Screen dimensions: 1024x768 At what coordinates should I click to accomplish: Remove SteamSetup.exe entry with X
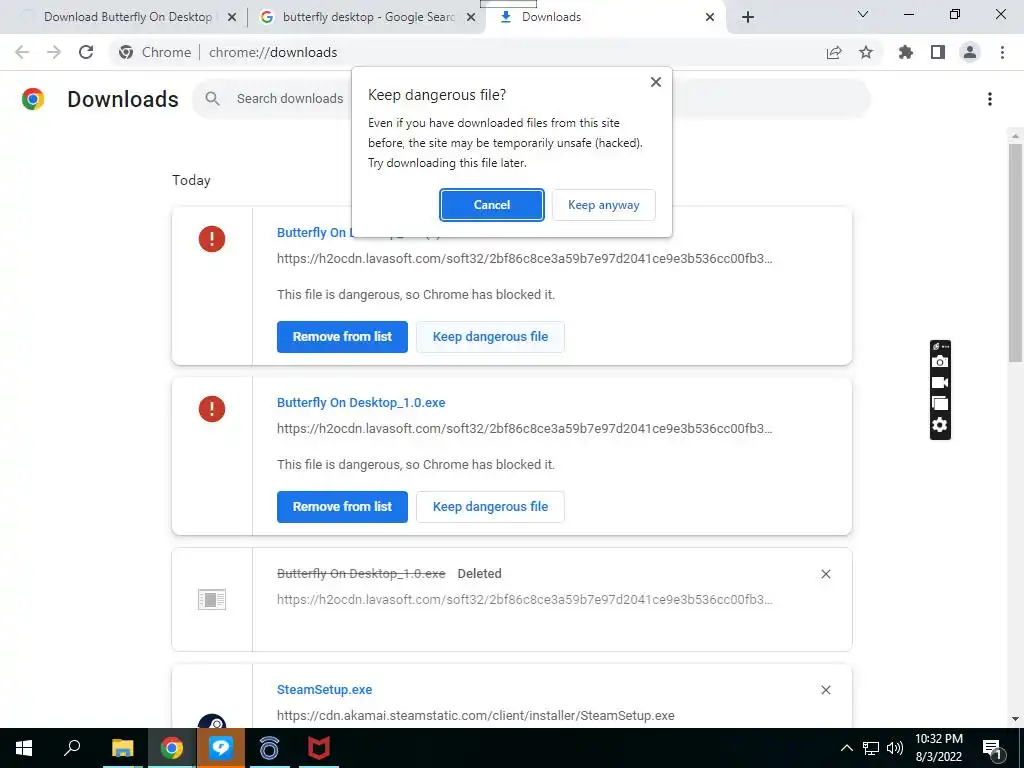click(825, 690)
